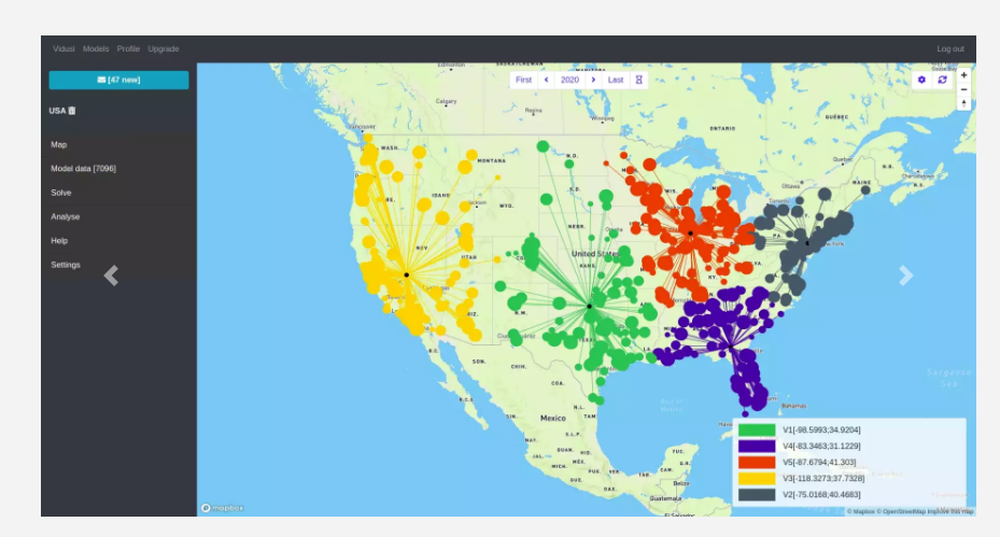Image resolution: width=1000 pixels, height=537 pixels.
Task: Open the Upgrade navbar link
Action: [x=163, y=48]
